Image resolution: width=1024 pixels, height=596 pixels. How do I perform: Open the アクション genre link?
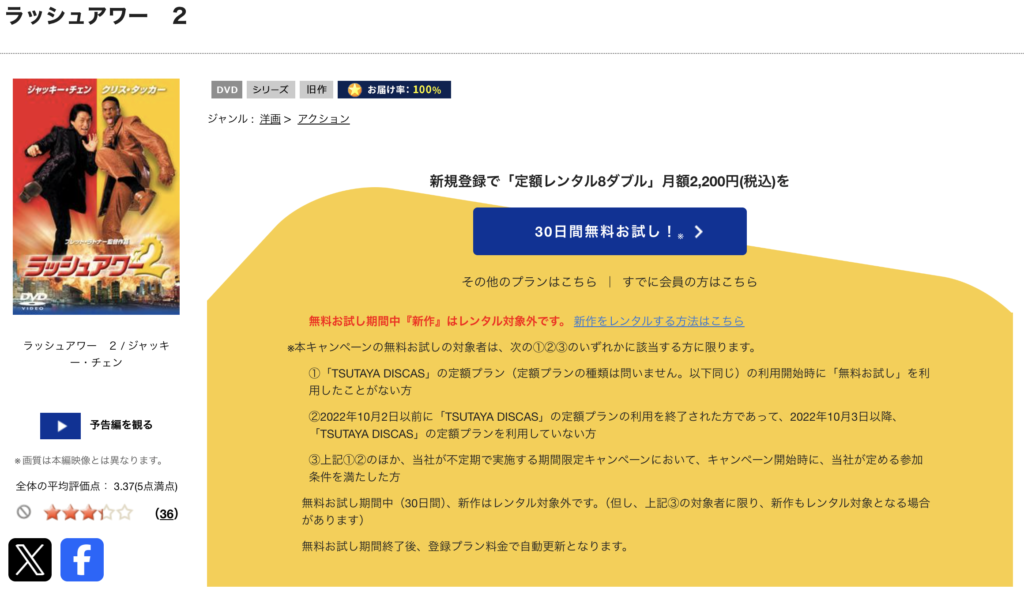[x=323, y=119]
